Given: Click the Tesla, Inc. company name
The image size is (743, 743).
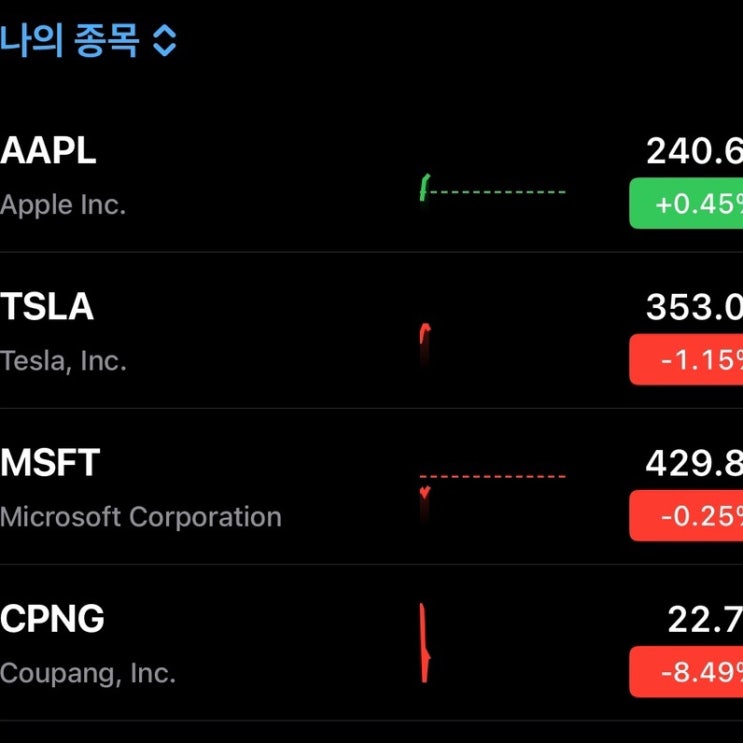Looking at the screenshot, I should click(x=63, y=361).
